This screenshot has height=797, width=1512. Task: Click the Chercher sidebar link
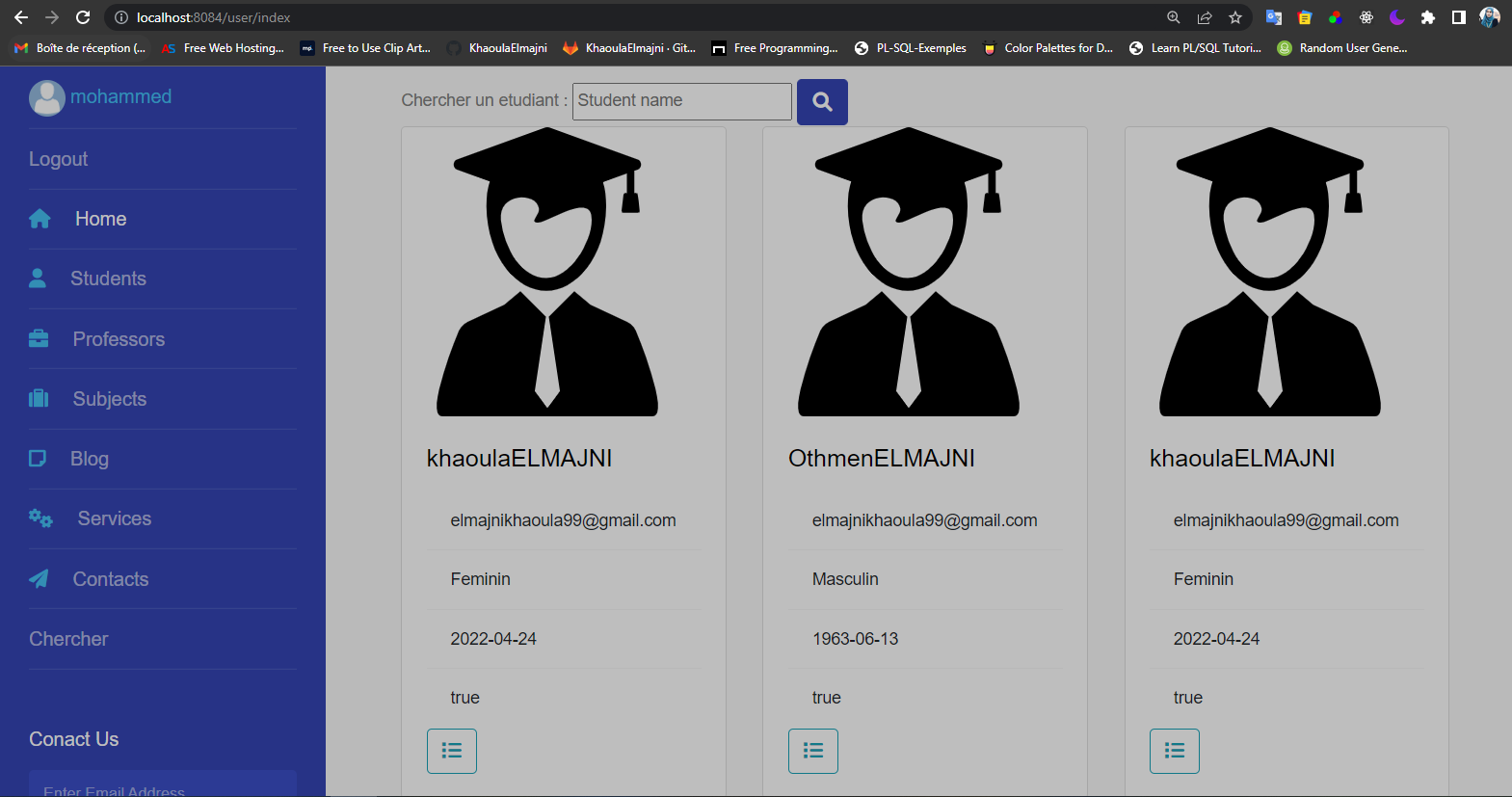pos(68,639)
